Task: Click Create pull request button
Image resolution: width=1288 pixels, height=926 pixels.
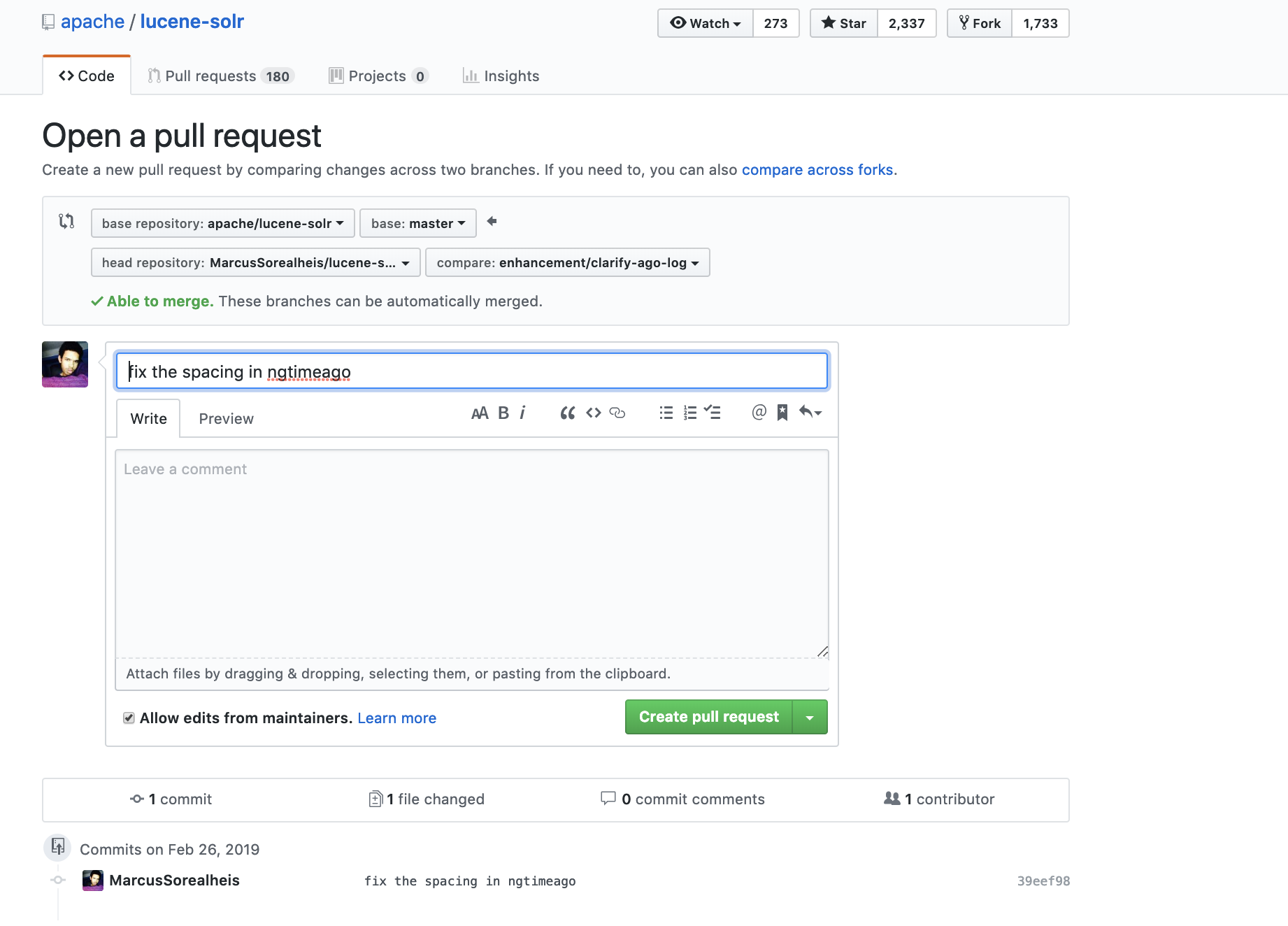Action: point(709,717)
